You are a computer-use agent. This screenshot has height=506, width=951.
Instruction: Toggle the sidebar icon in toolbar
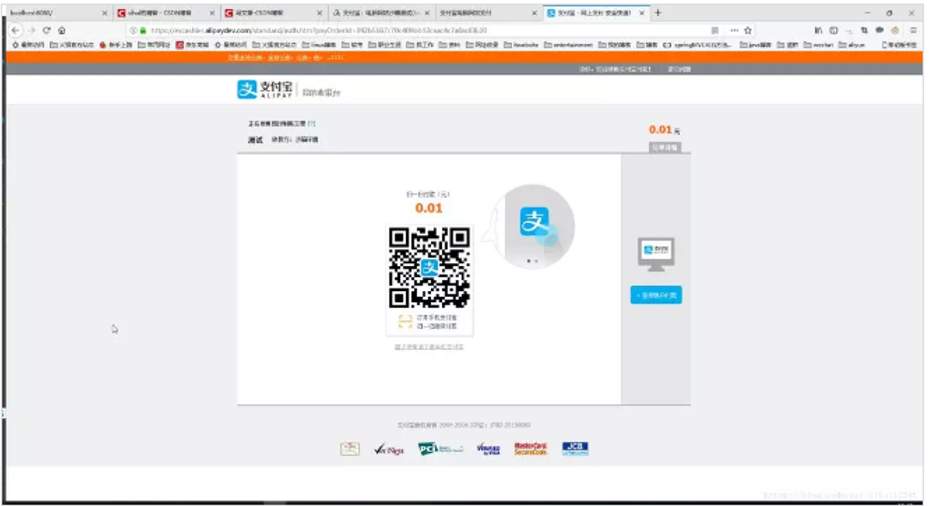click(833, 30)
